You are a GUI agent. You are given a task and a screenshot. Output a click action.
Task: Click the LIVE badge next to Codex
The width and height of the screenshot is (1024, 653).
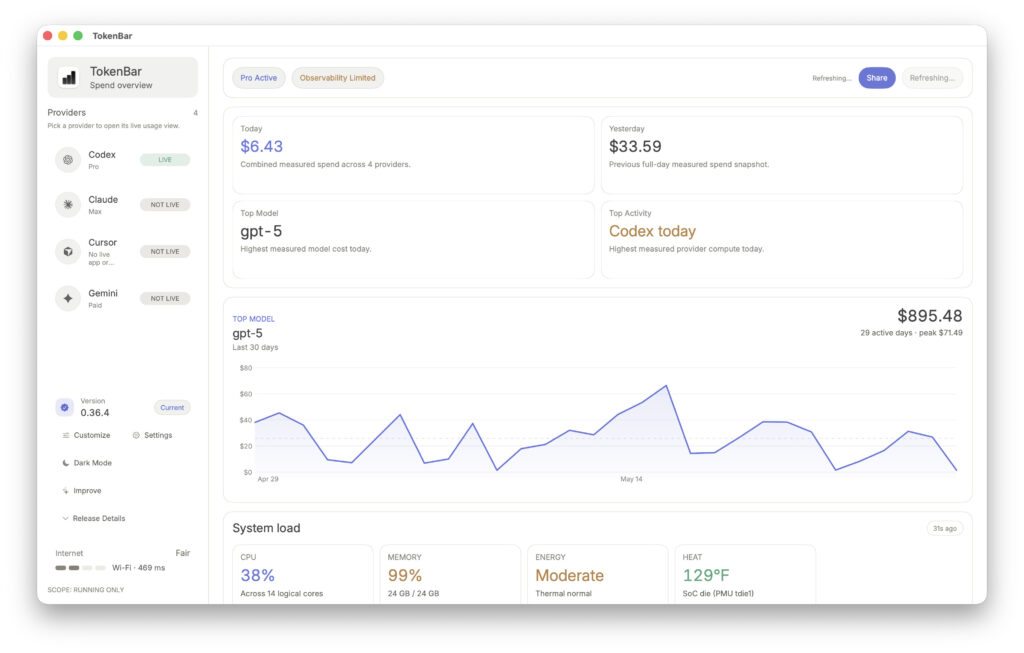click(165, 160)
